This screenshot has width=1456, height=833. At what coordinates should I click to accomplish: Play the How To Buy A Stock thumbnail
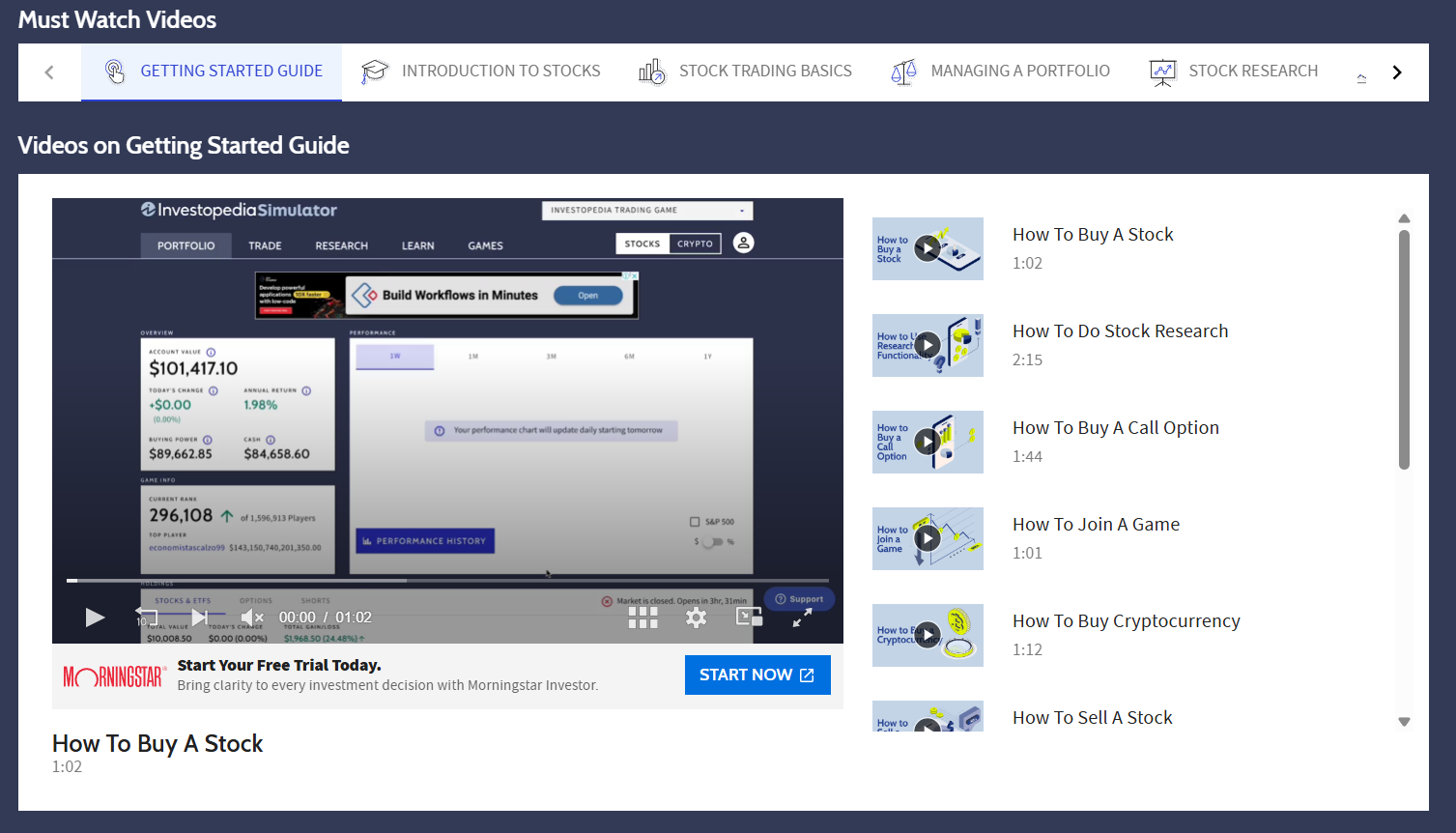pyautogui.click(x=928, y=248)
